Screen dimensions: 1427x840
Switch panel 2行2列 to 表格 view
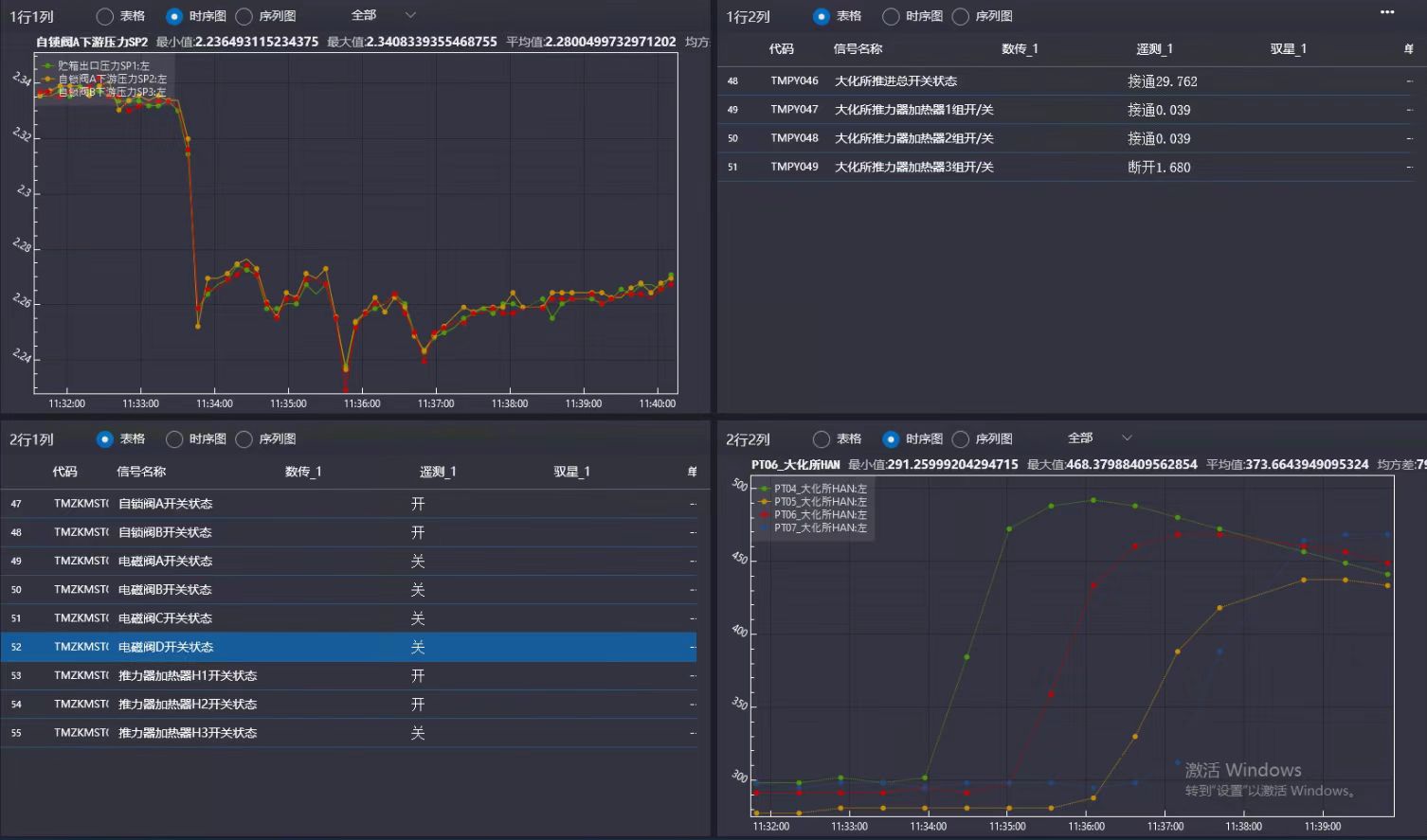point(822,439)
